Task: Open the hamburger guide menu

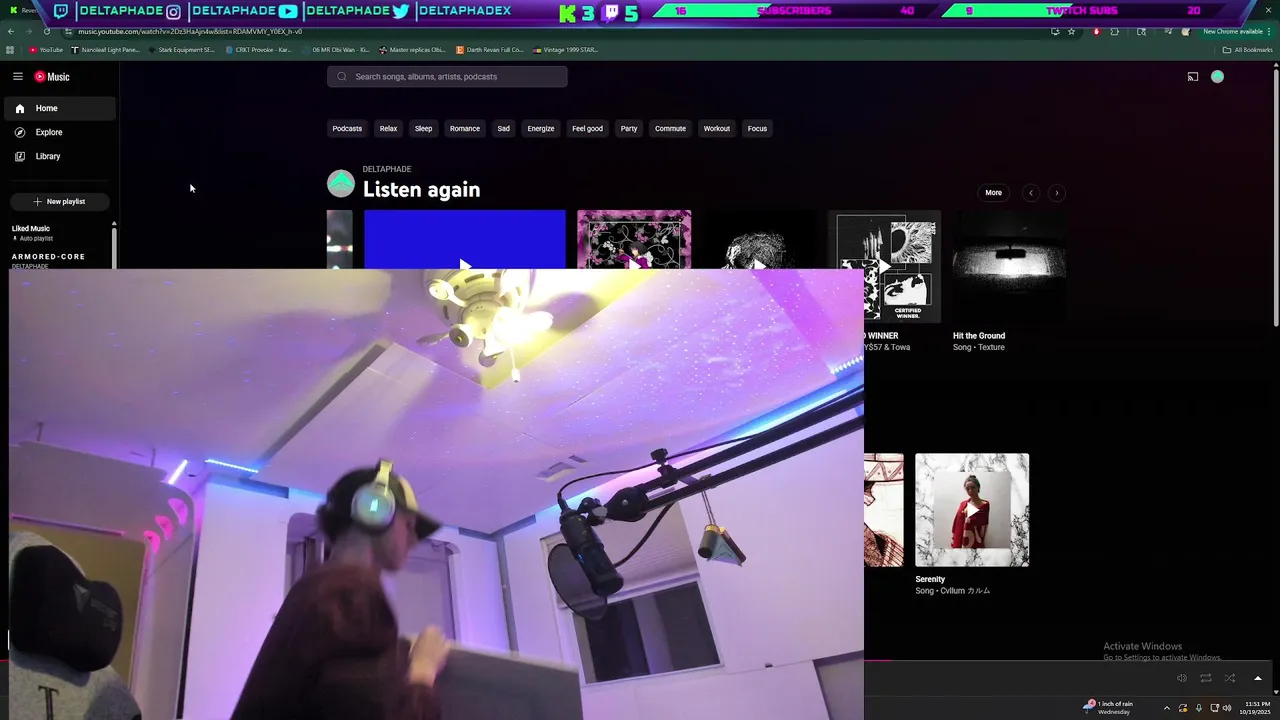Action: pos(18,76)
